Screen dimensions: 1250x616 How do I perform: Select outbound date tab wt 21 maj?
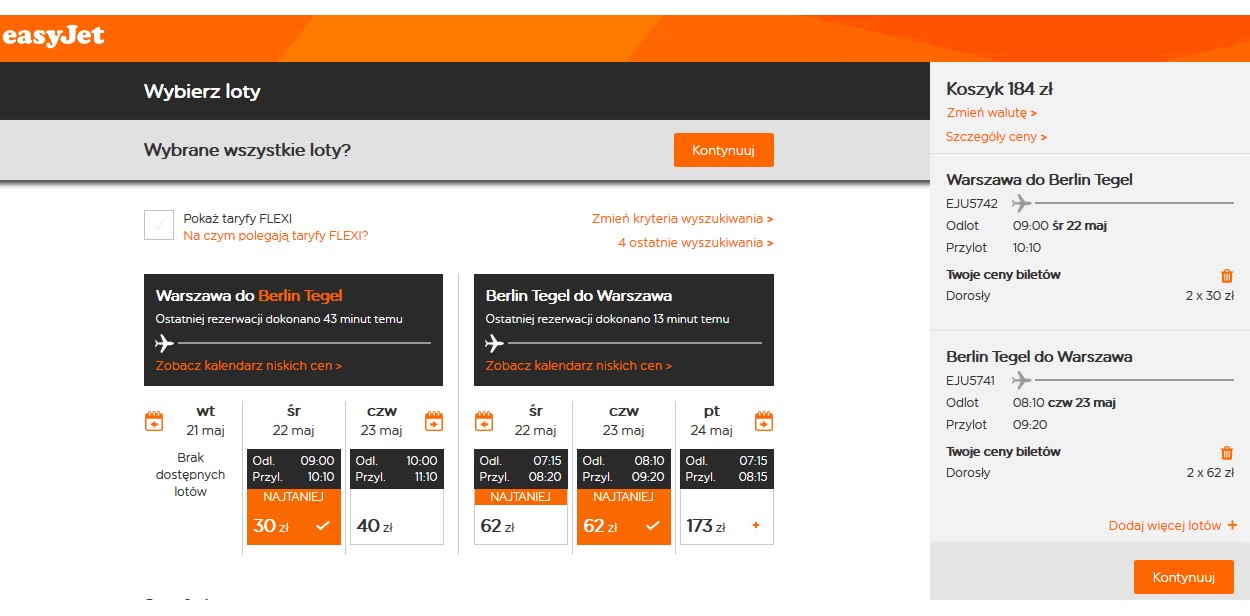[205, 421]
